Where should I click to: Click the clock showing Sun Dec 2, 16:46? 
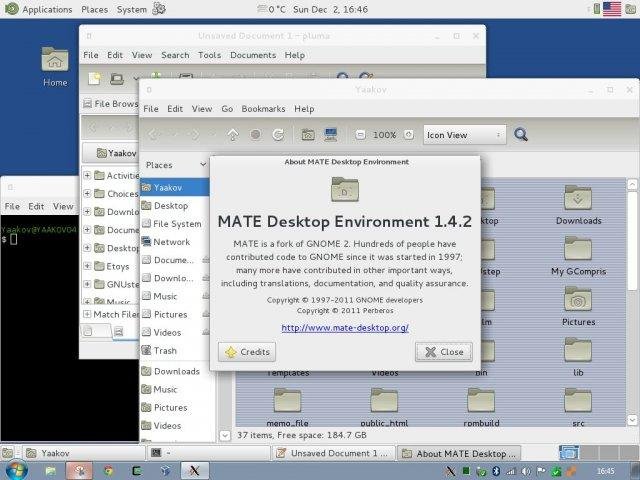(x=330, y=9)
